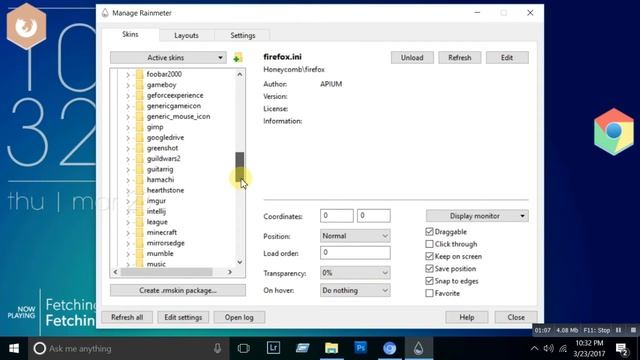Viewport: 640px width, 360px height.
Task: Open the Position dropdown set to Normal
Action: 355,236
